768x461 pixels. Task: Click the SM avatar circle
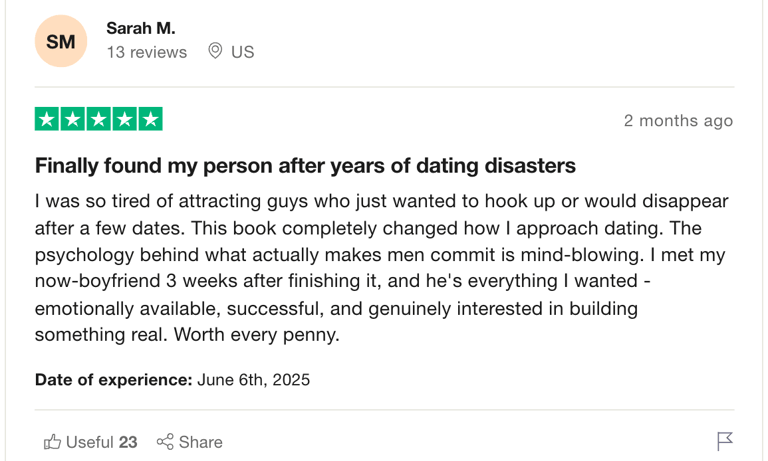pyautogui.click(x=61, y=41)
